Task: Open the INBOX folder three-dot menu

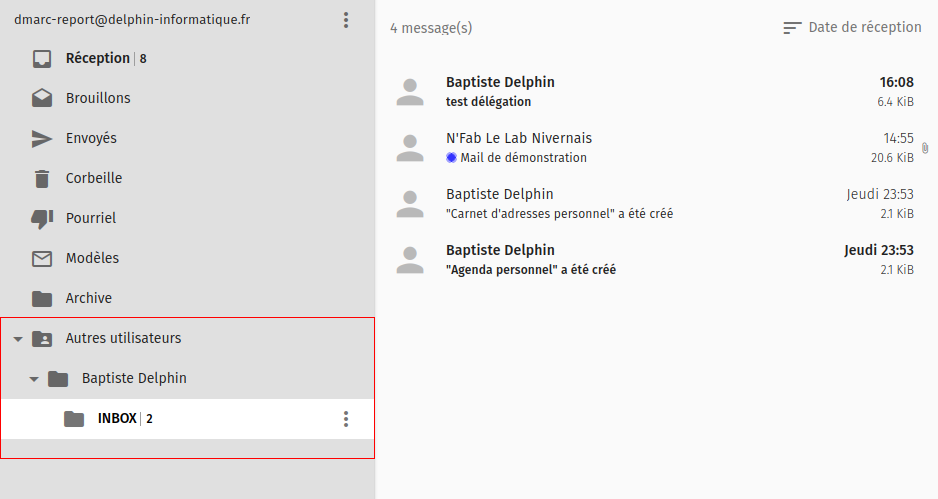Action: coord(346,419)
